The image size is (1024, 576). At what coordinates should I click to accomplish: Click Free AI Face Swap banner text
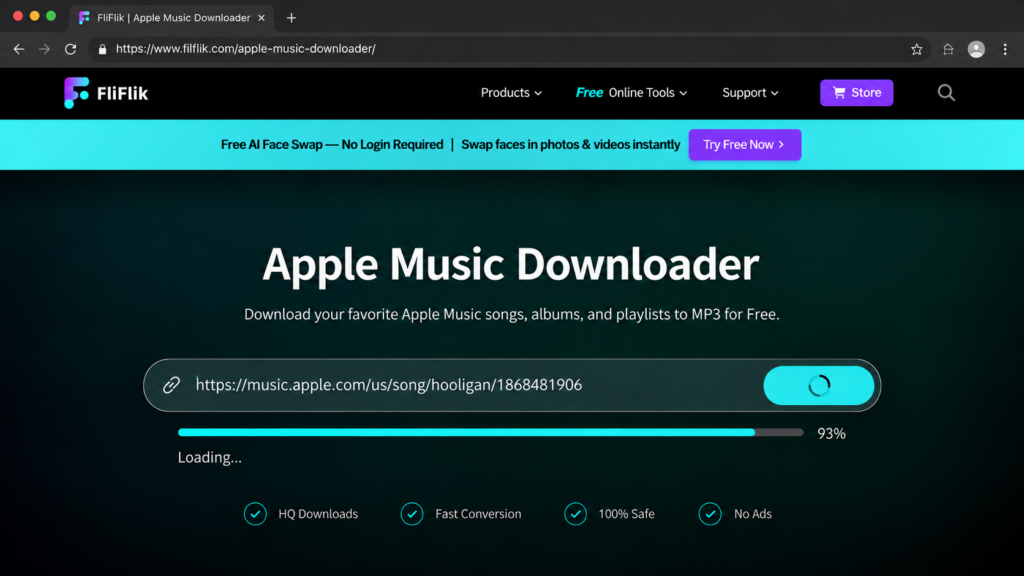[332, 144]
